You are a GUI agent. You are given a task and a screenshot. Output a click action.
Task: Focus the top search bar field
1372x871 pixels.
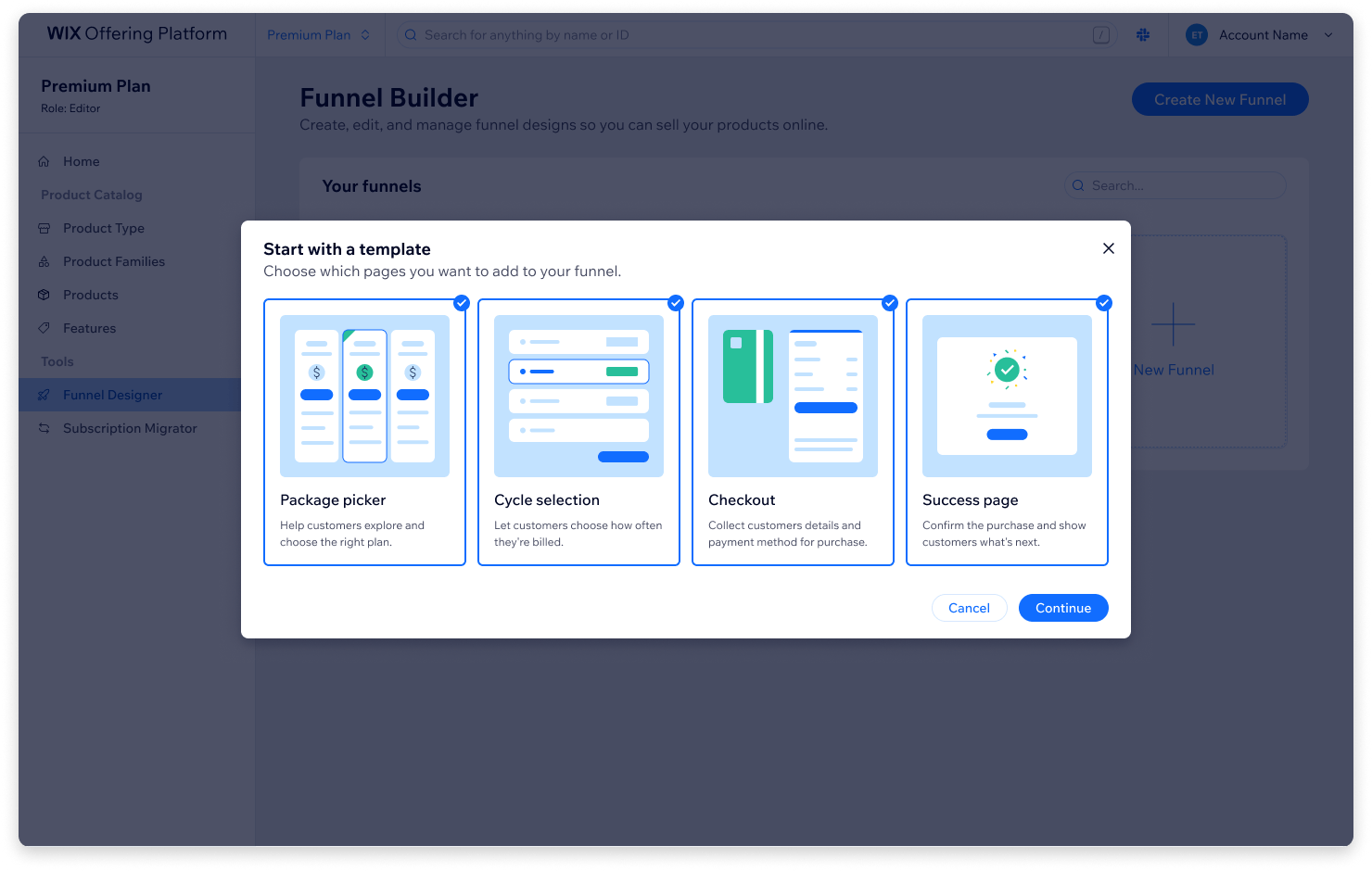757,35
